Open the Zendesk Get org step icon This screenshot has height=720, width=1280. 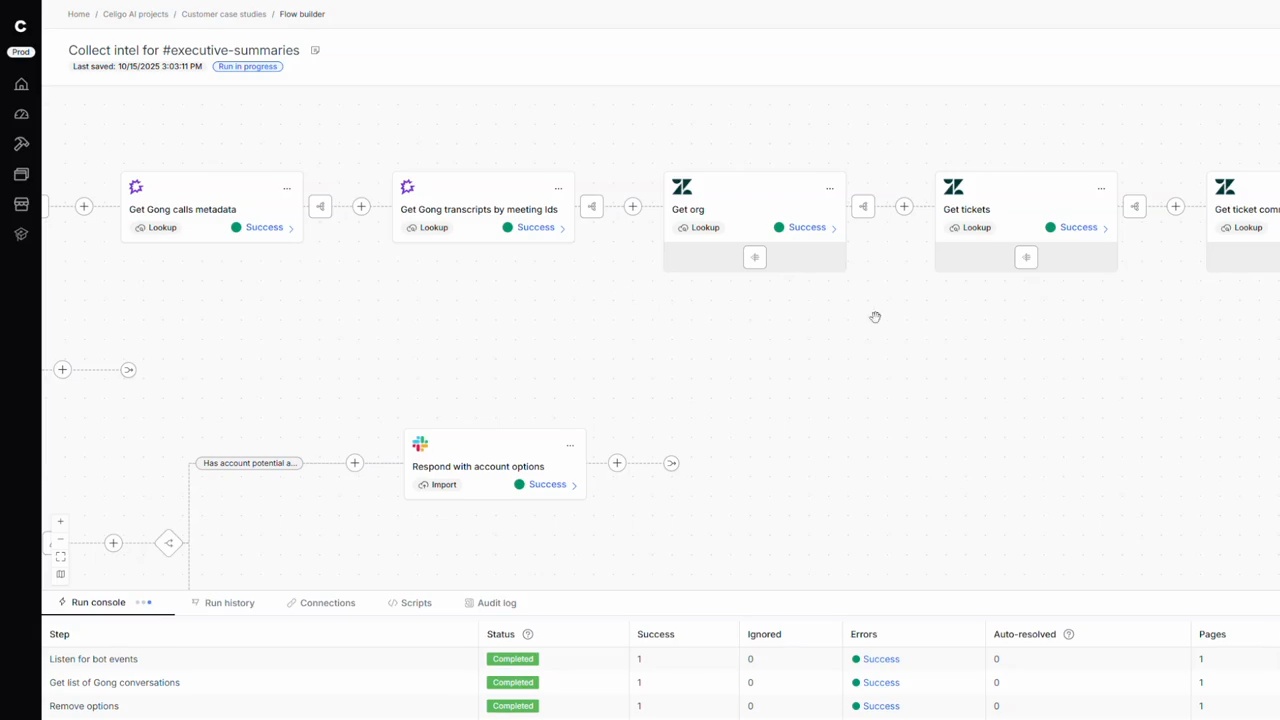682,187
